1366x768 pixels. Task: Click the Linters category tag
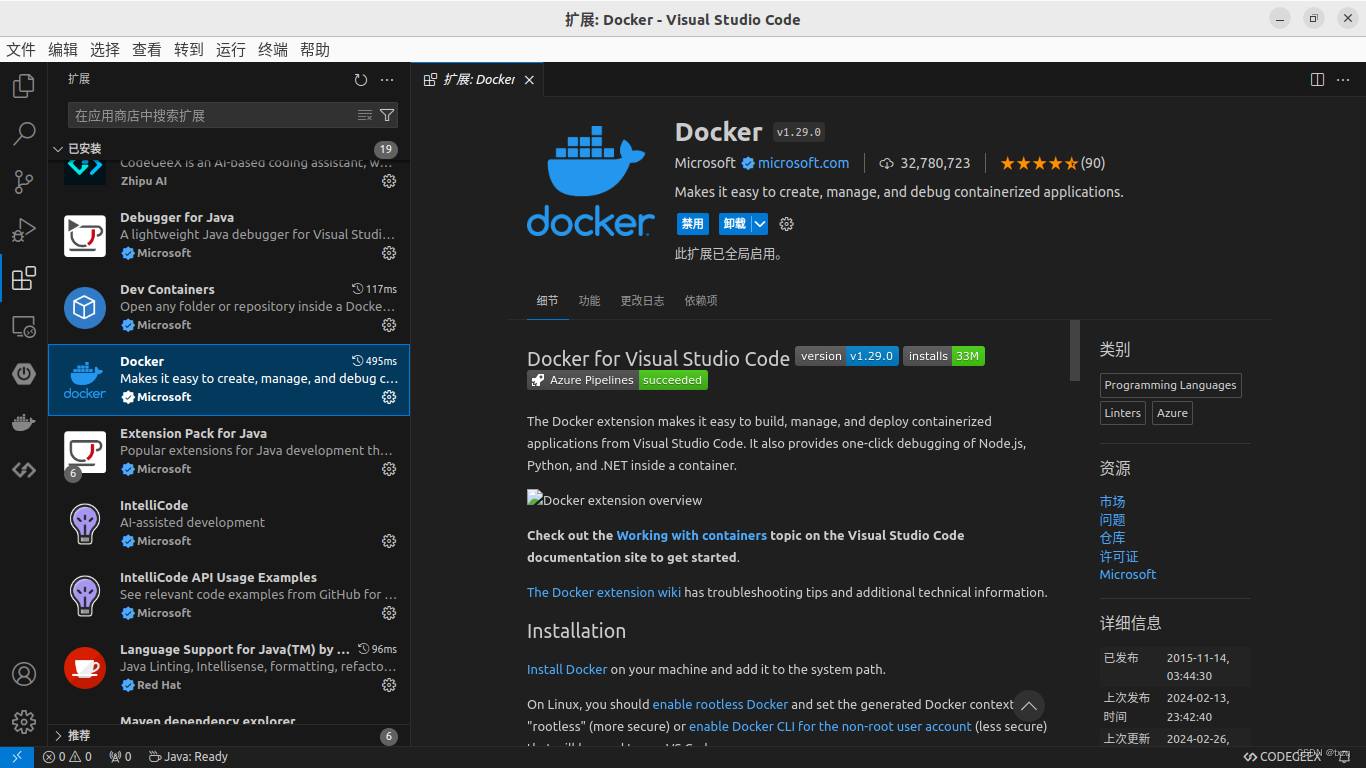(x=1122, y=413)
